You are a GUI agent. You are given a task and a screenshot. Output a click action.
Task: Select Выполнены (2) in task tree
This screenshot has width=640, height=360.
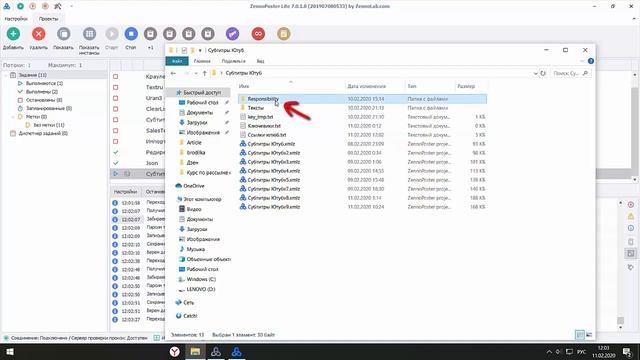[x=42, y=92]
